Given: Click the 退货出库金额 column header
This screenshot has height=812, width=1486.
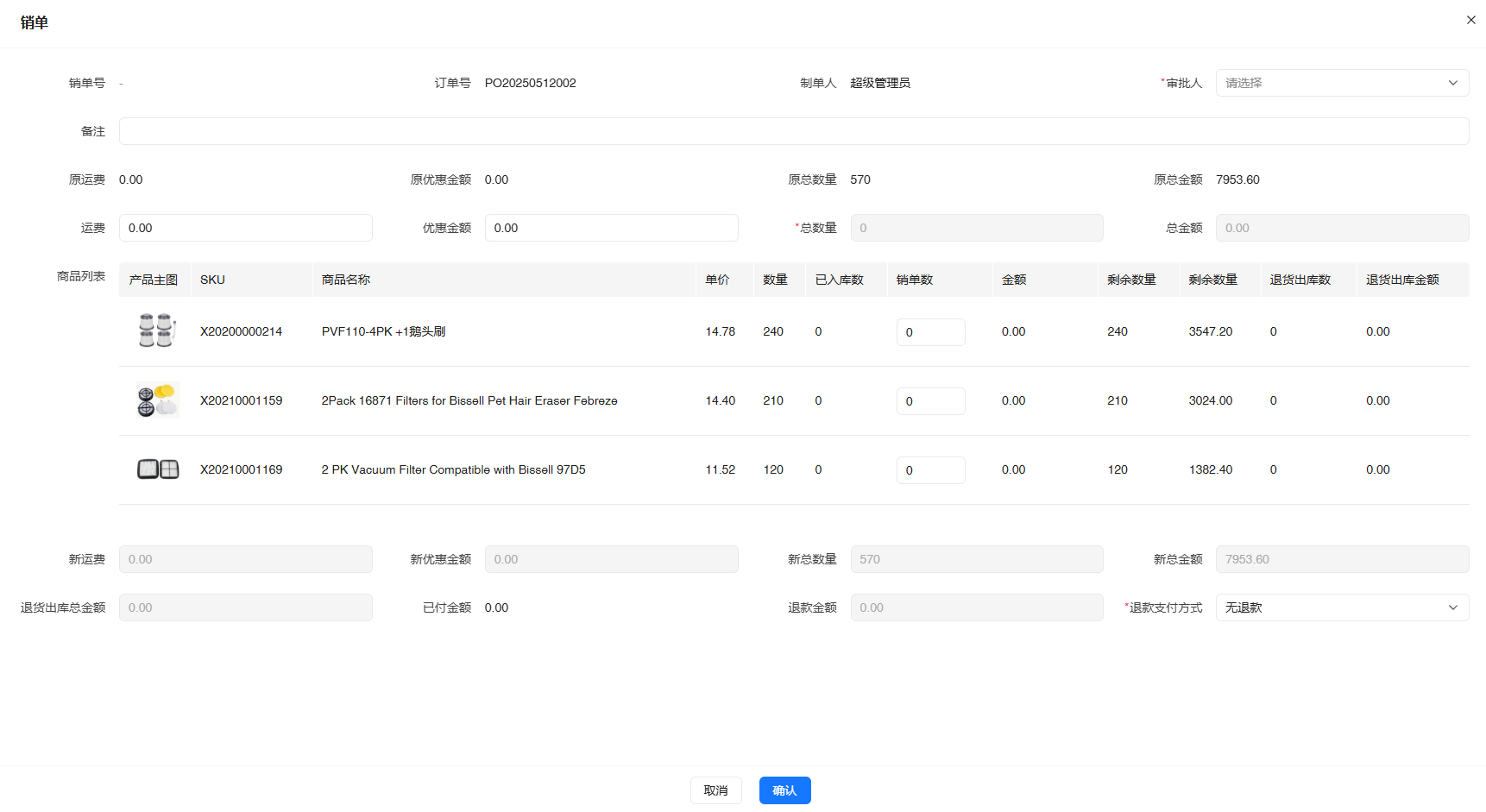Looking at the screenshot, I should pos(1402,280).
